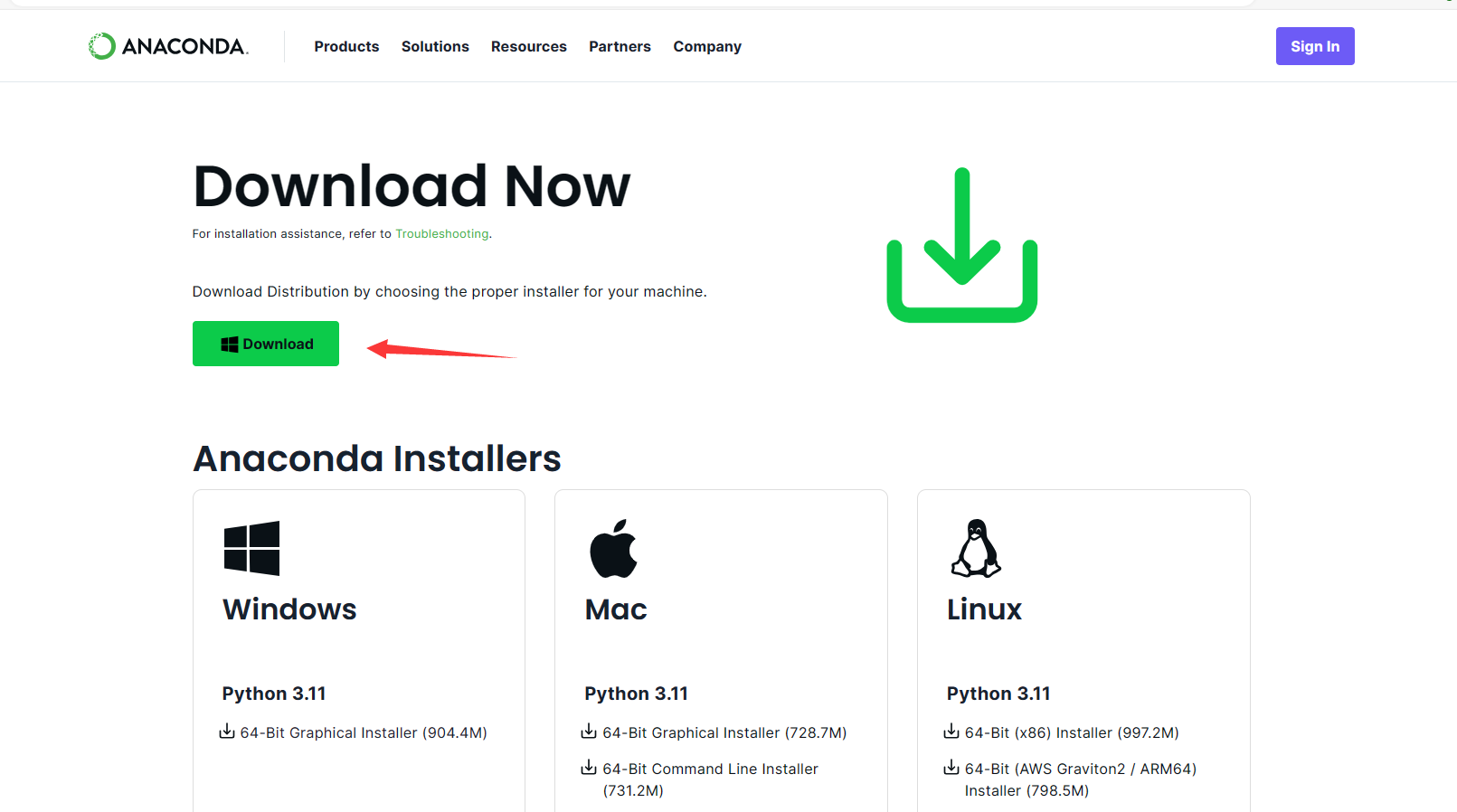This screenshot has height=812, width=1457.
Task: Click the Linux penguin icon
Action: (976, 548)
